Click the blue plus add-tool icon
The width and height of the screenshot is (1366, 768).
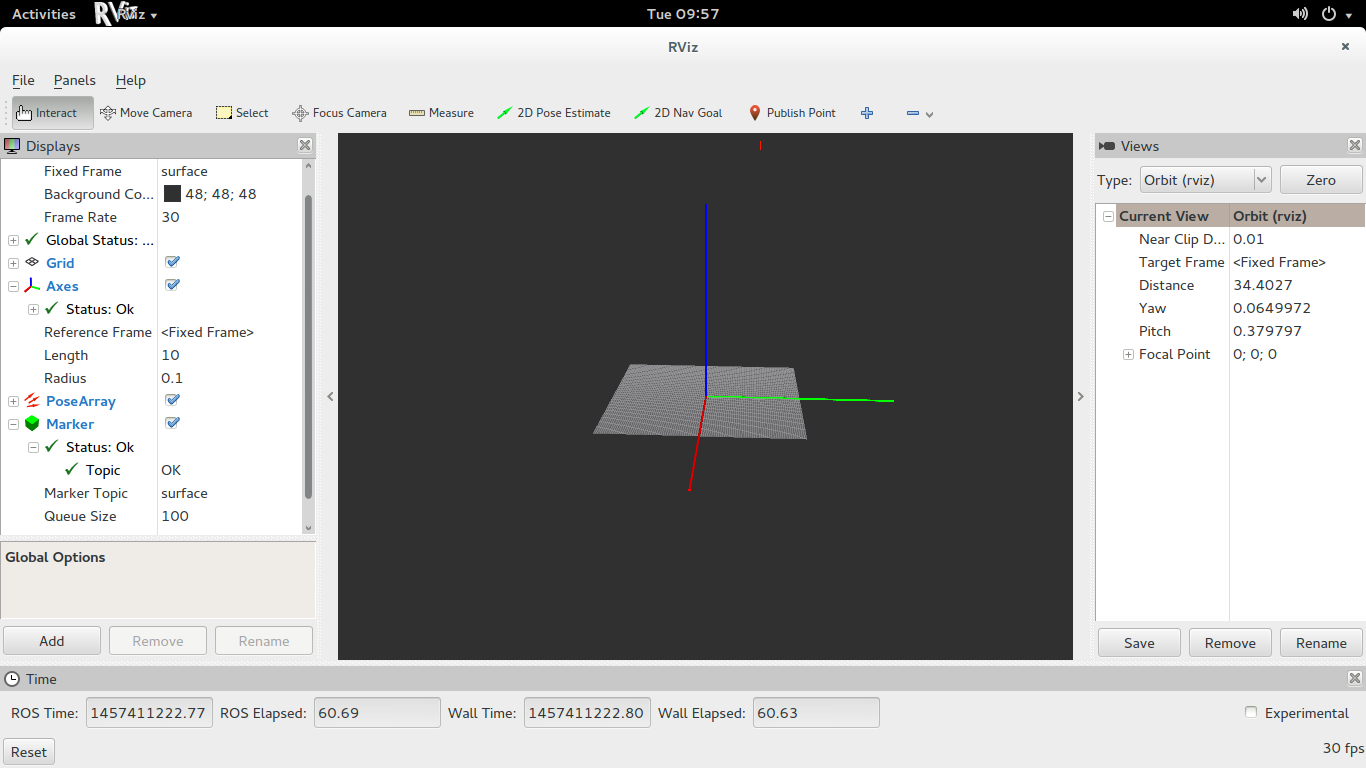[x=867, y=113]
